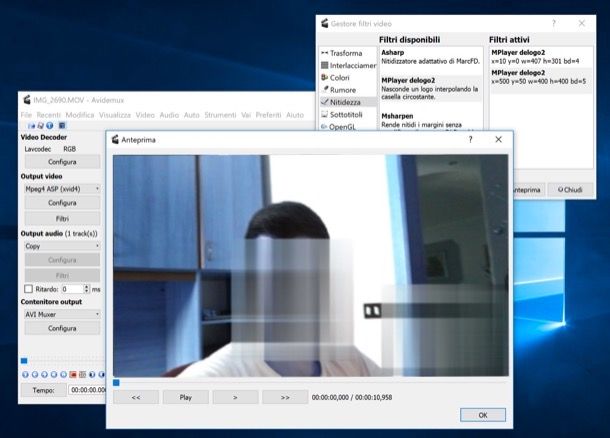Click Configura under Contenitore output

tap(62, 328)
